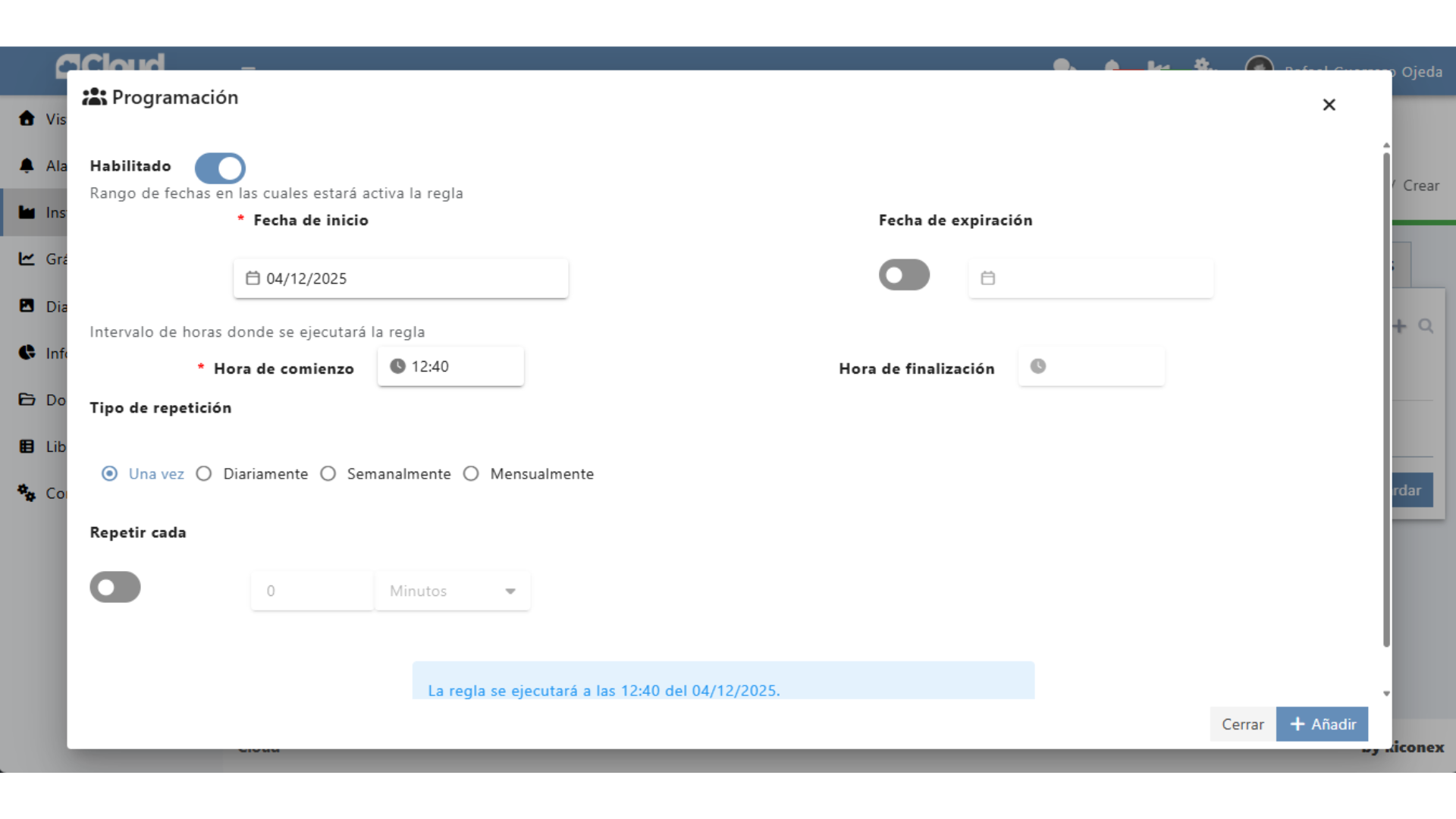
Task: Click the pie chart icon in sidebar
Action: click(27, 353)
